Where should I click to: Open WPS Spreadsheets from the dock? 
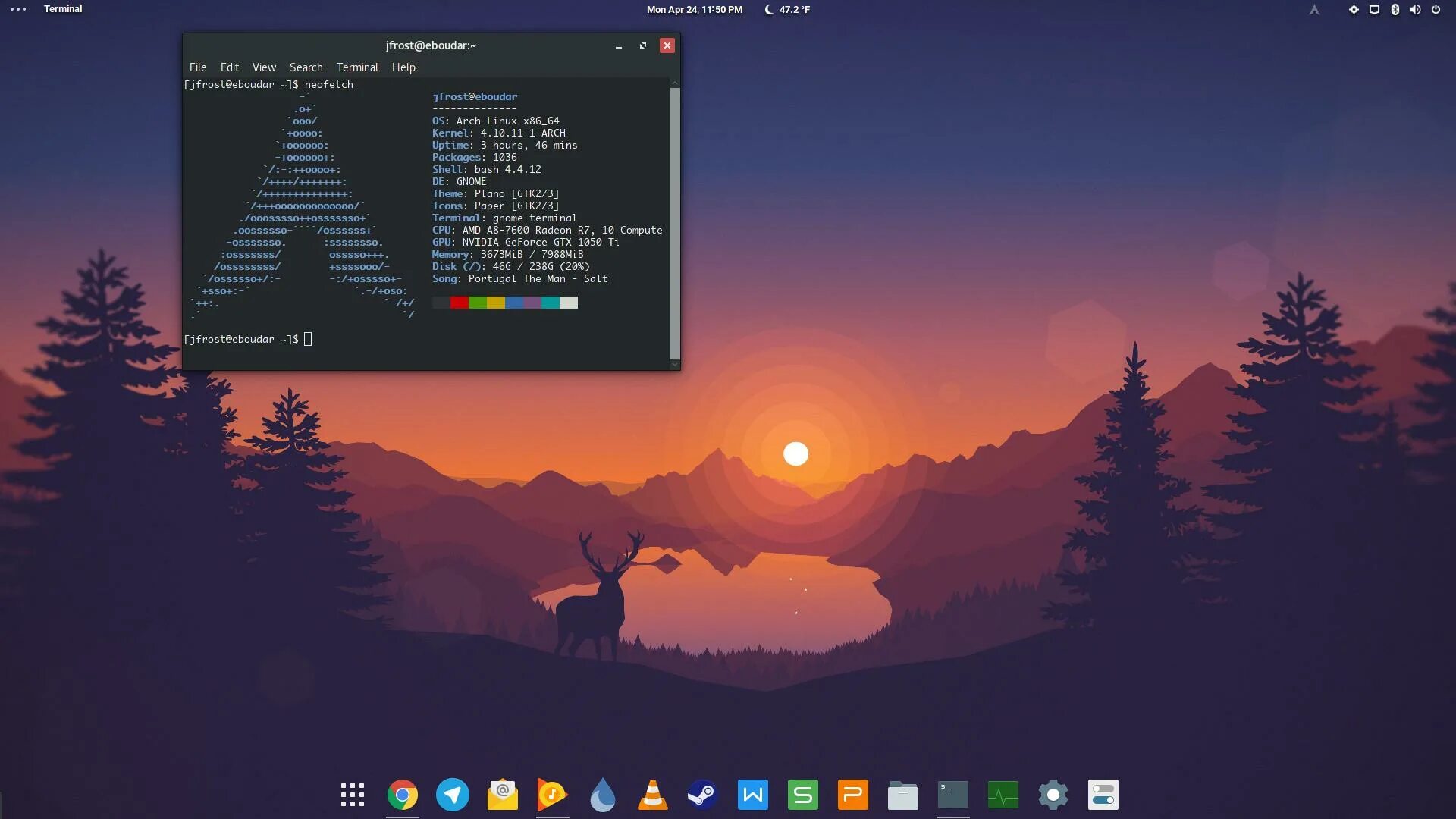tap(803, 795)
